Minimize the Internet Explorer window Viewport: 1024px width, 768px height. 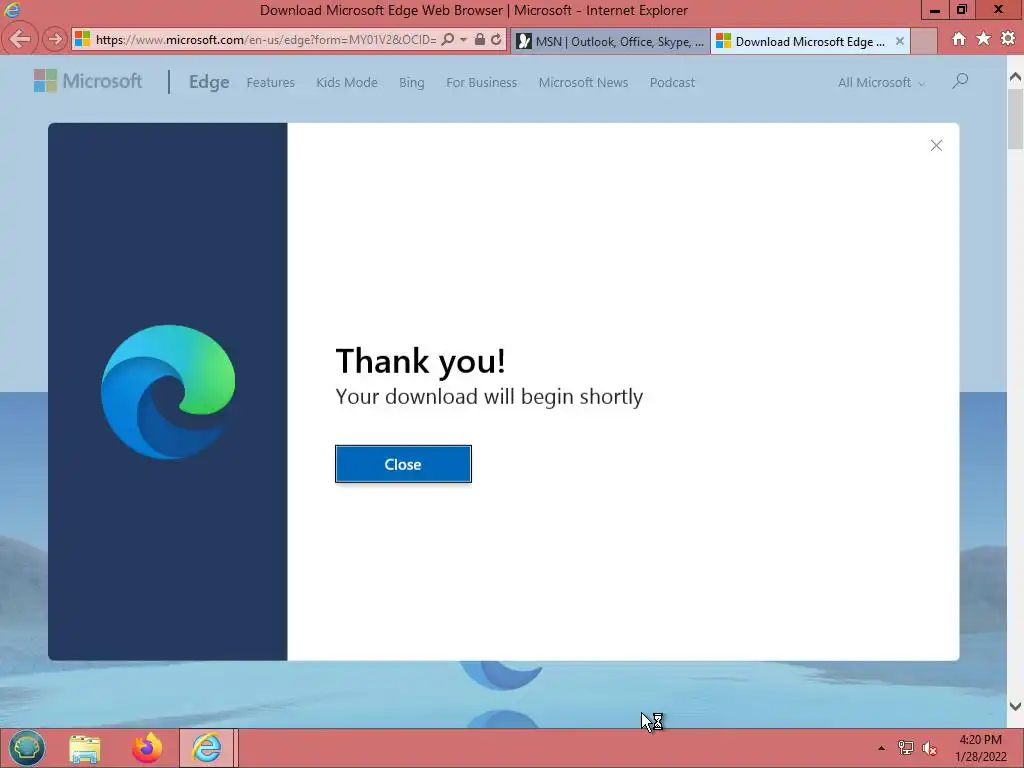[x=935, y=10]
